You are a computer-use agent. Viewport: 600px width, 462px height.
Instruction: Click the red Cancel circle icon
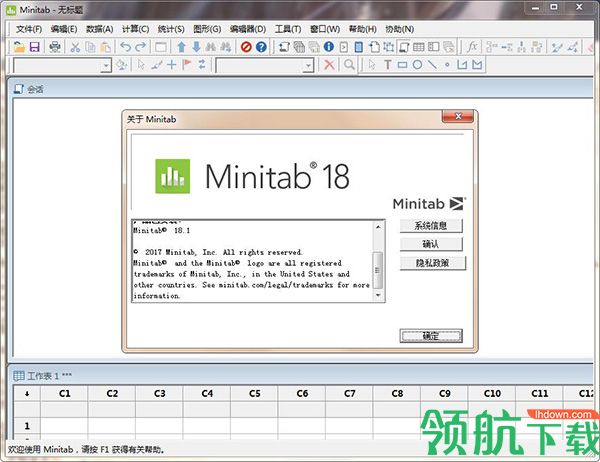click(x=246, y=47)
